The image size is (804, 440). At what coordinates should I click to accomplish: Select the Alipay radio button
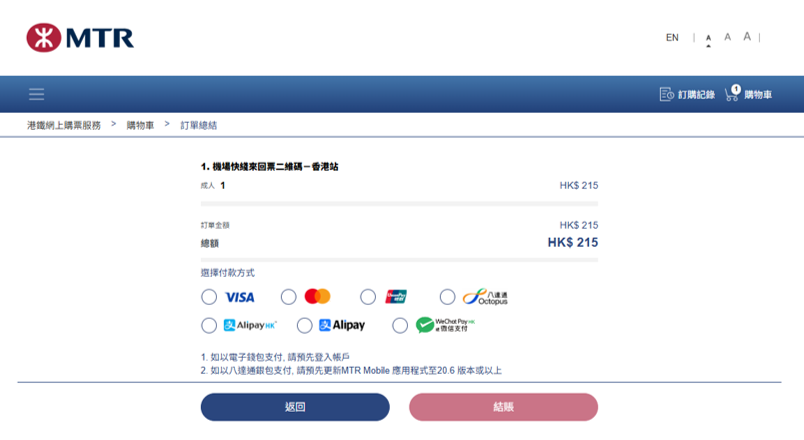pos(305,325)
